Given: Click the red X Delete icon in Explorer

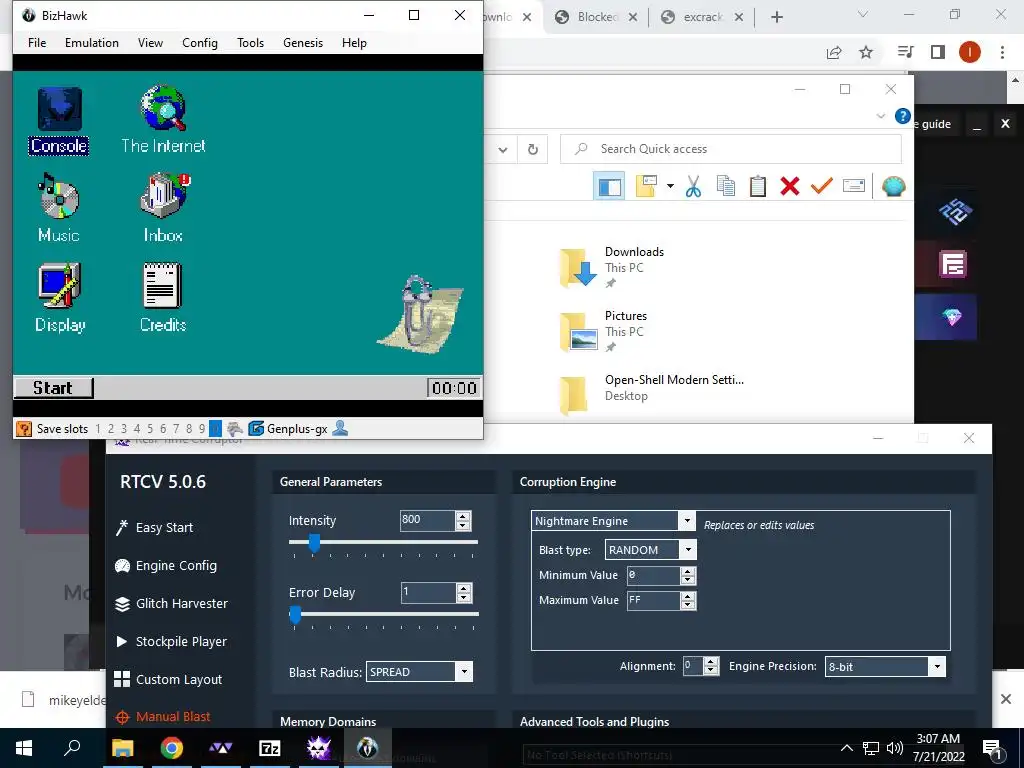Looking at the screenshot, I should [x=790, y=187].
